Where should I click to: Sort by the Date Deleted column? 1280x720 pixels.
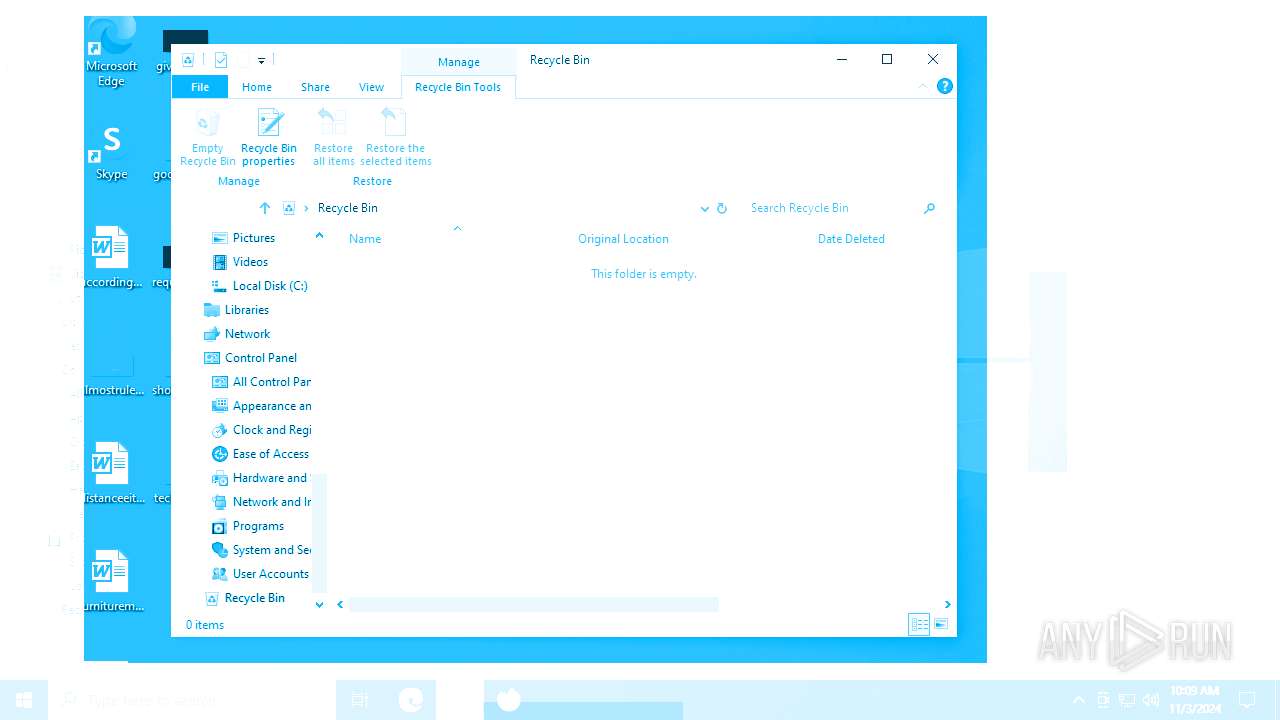coord(851,239)
